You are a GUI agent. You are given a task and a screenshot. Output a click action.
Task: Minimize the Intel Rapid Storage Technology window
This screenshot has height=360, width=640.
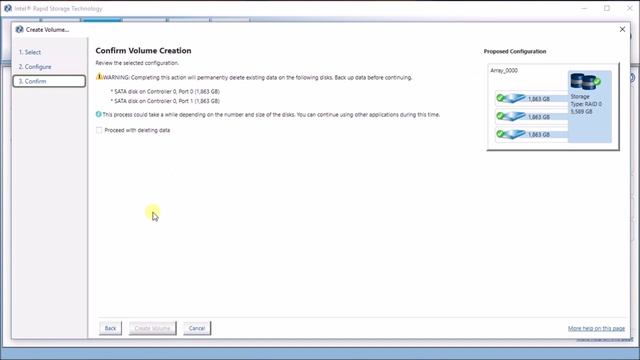(584, 8)
